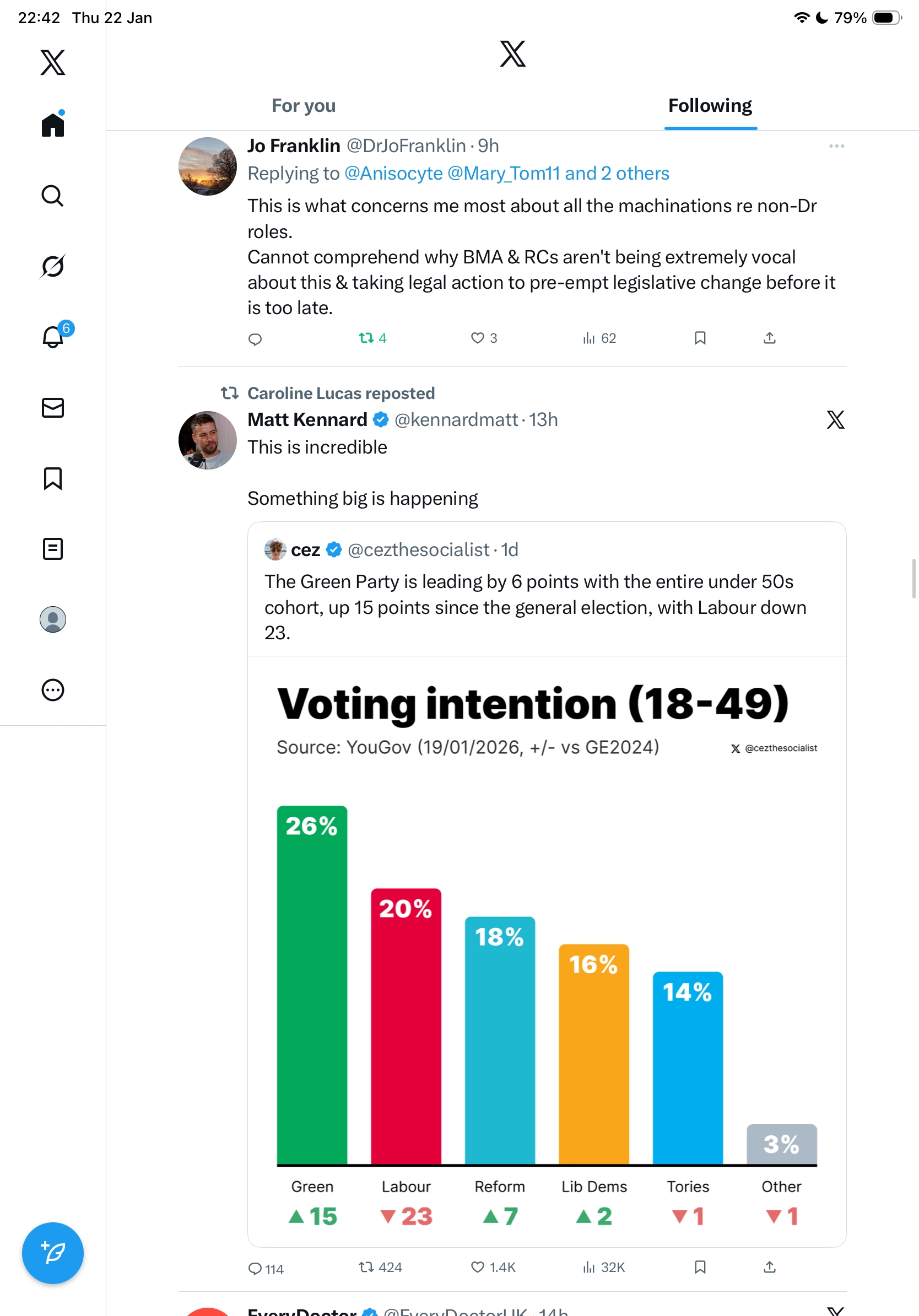
Task: Open @kennardmatt profile handle
Action: coord(456,420)
